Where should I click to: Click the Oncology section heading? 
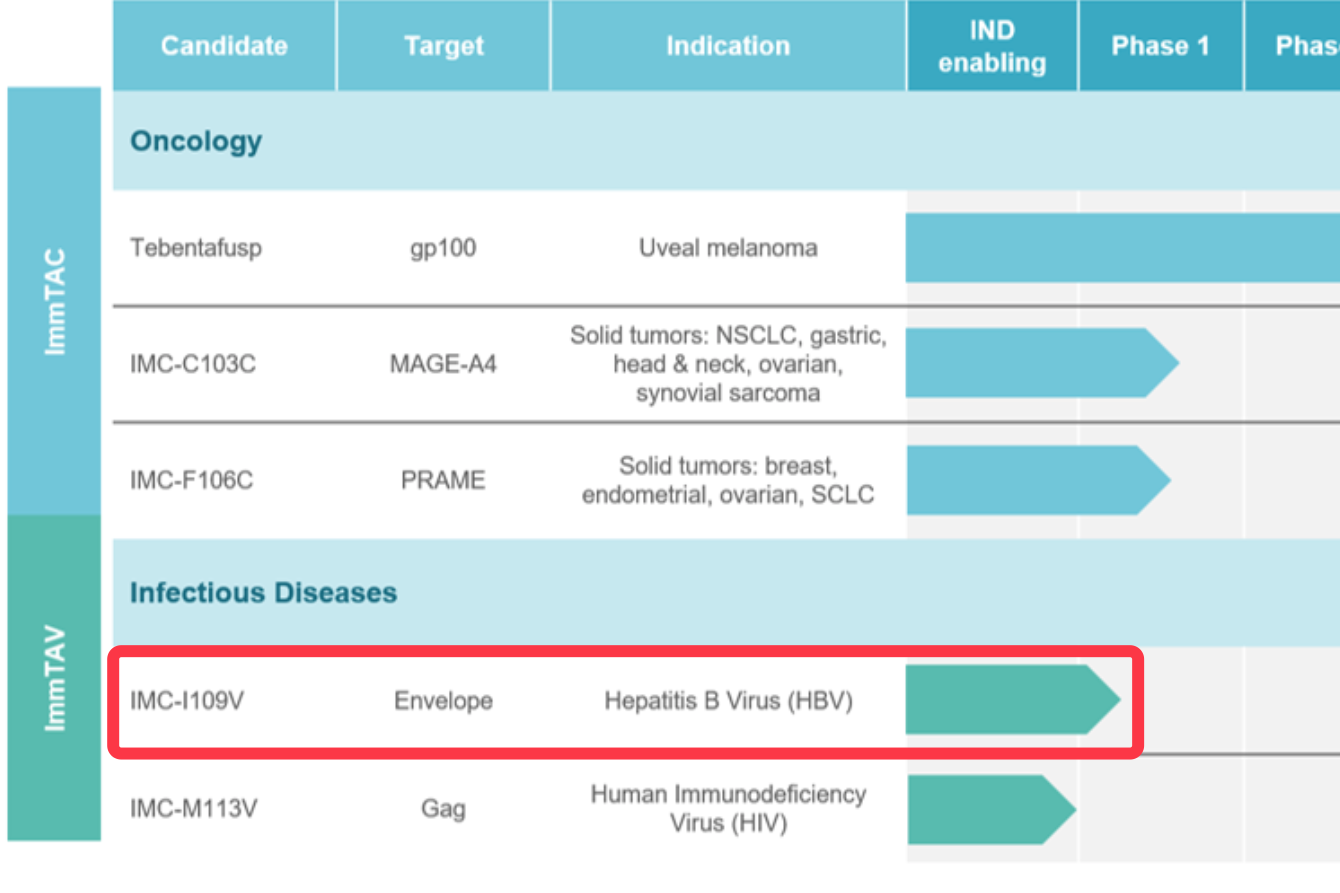coord(196,141)
